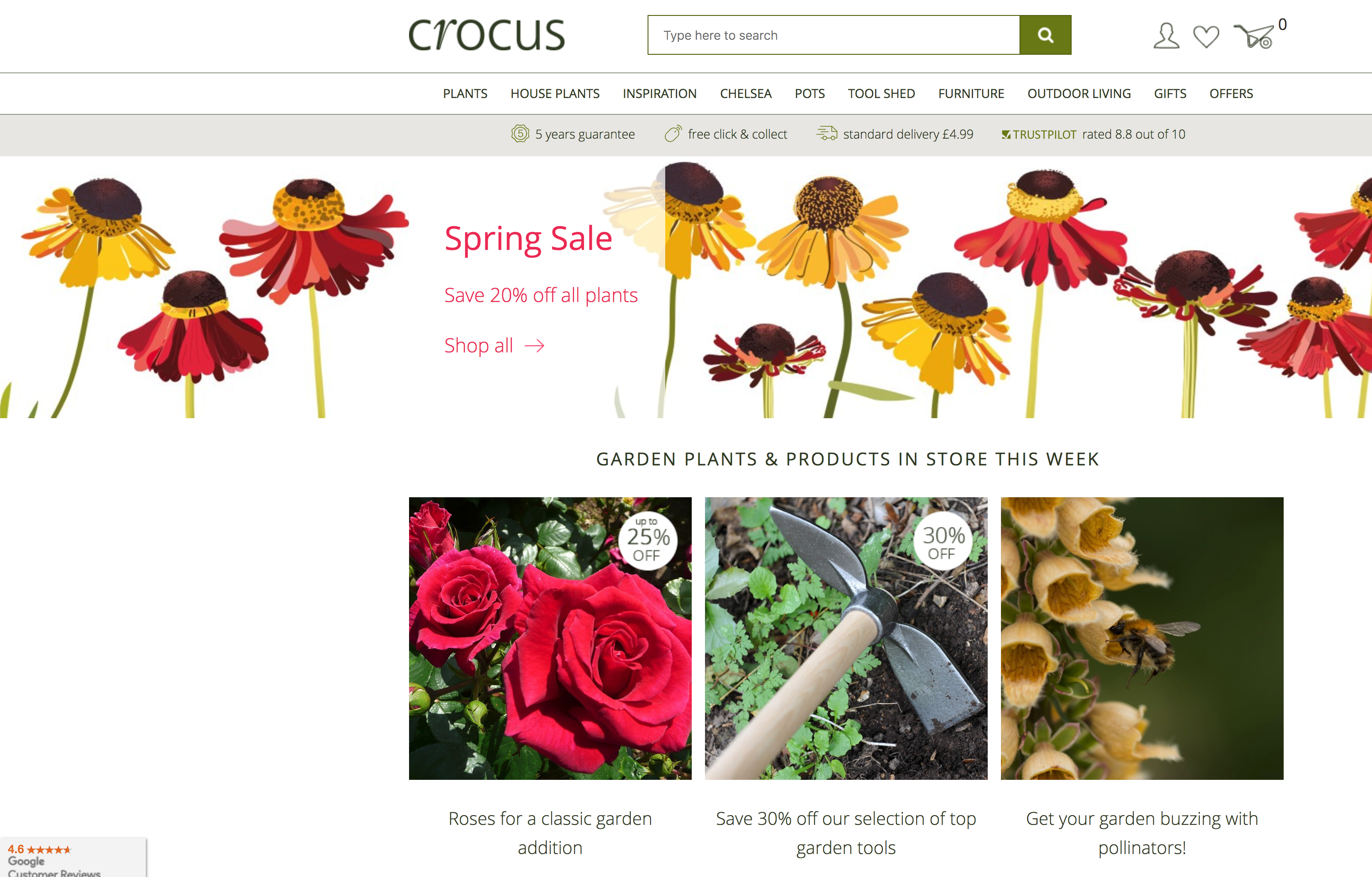Click the Shop all arrow icon

(534, 346)
